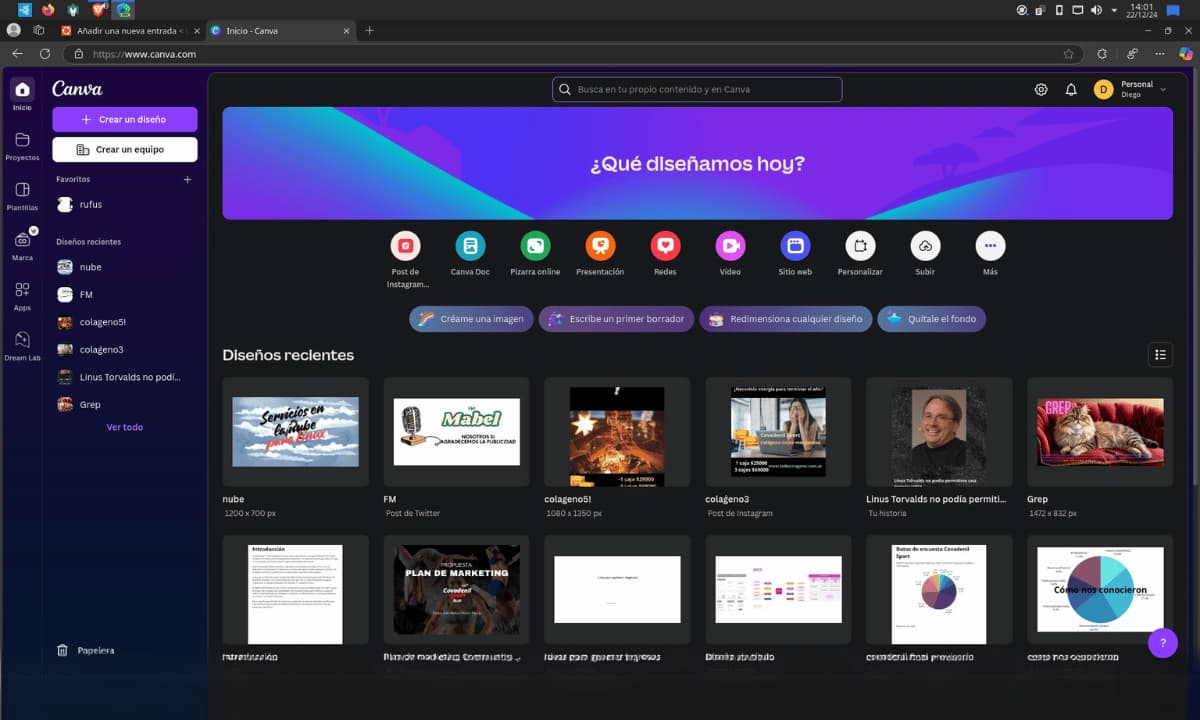
Task: Click the volume icon in system tray
Action: click(1096, 10)
